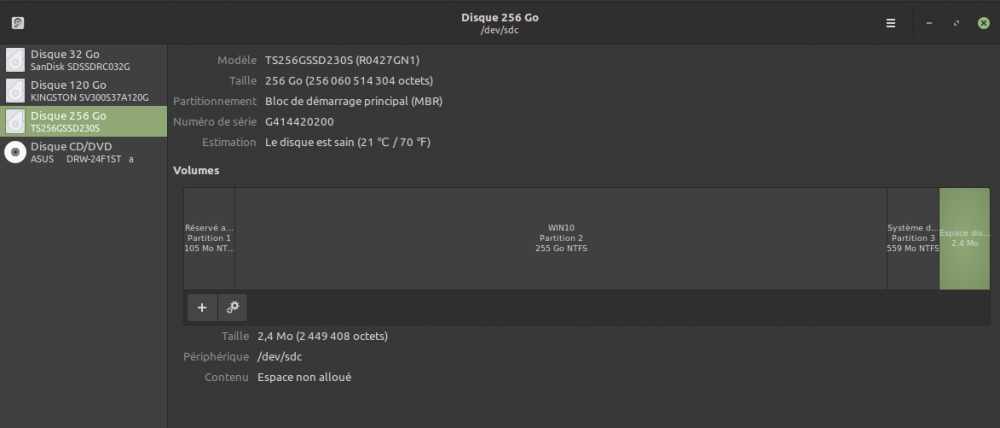Click the disk health status text
This screenshot has height=428, width=1000.
[x=348, y=142]
